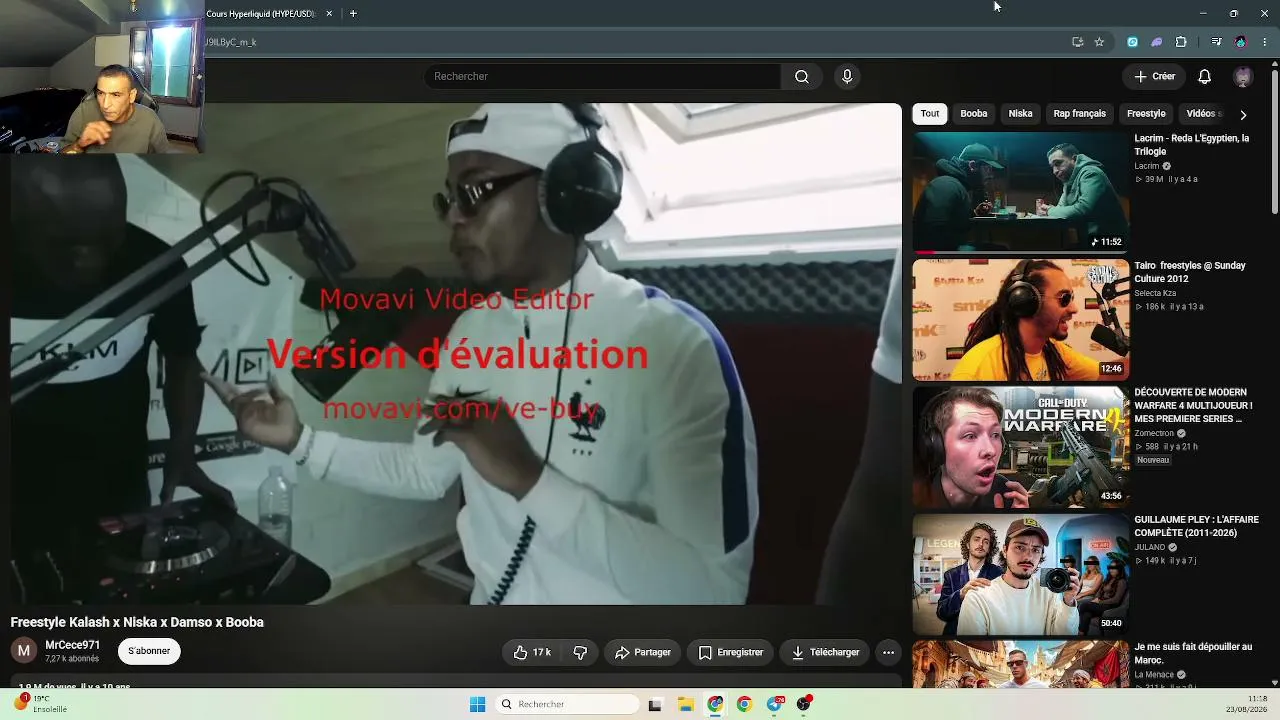The width and height of the screenshot is (1280, 720).
Task: Click the Windows taskbar Rechercher search box
Action: [568, 704]
